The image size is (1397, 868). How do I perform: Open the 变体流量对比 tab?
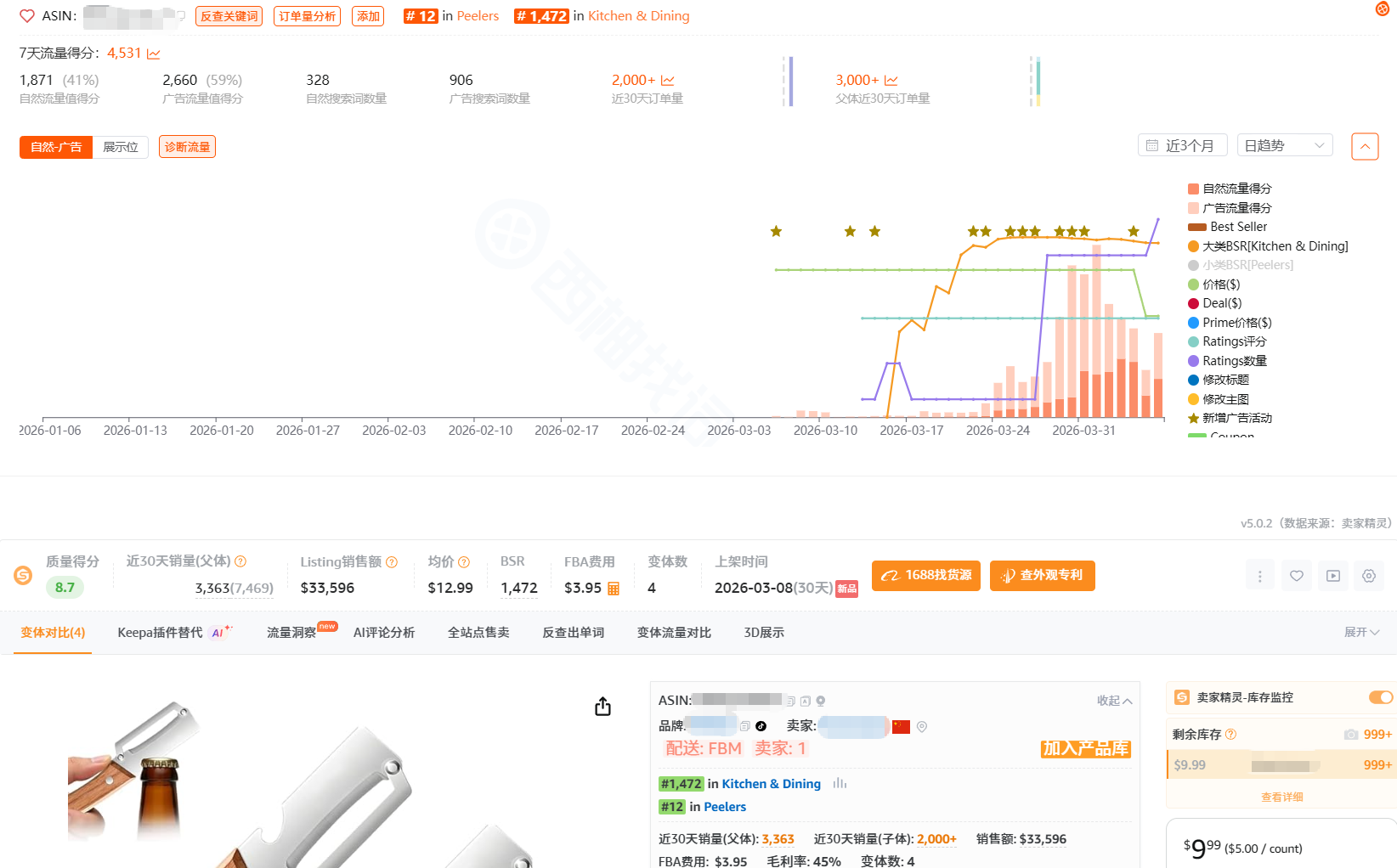pos(674,633)
